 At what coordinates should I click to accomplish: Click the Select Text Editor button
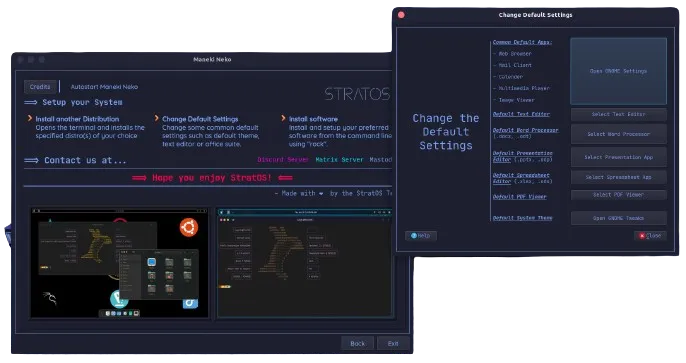[x=618, y=114]
